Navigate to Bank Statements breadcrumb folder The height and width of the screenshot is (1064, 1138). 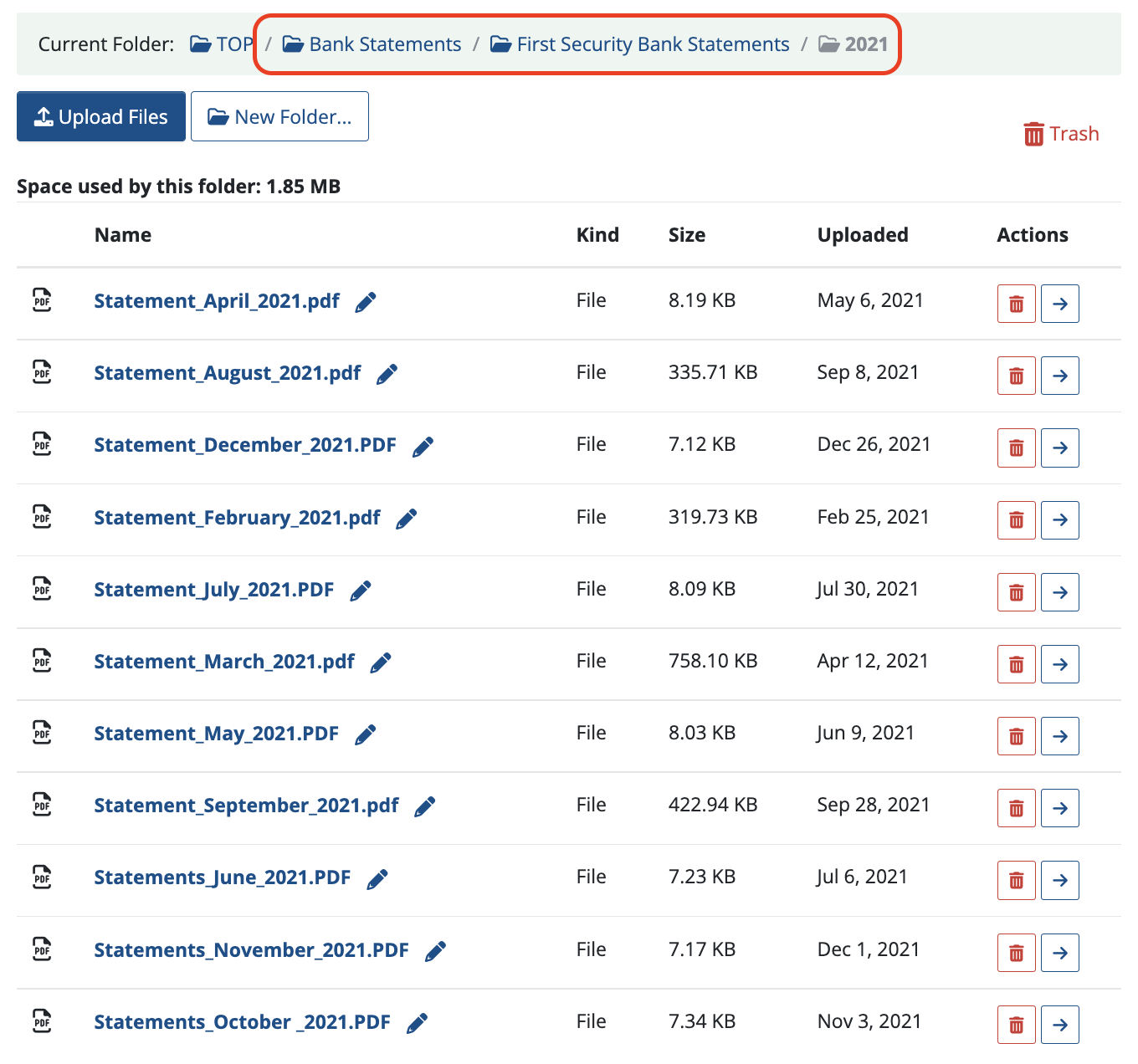pyautogui.click(x=372, y=44)
